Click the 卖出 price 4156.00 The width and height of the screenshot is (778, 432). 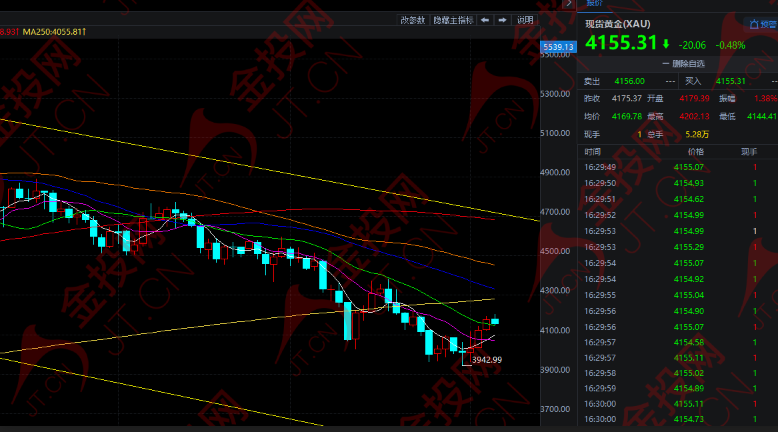(629, 81)
